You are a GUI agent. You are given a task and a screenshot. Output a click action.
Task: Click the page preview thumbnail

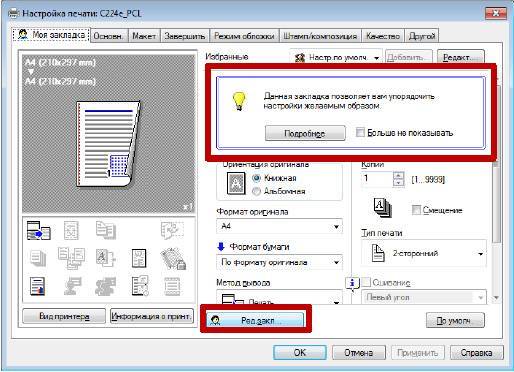coord(109,144)
